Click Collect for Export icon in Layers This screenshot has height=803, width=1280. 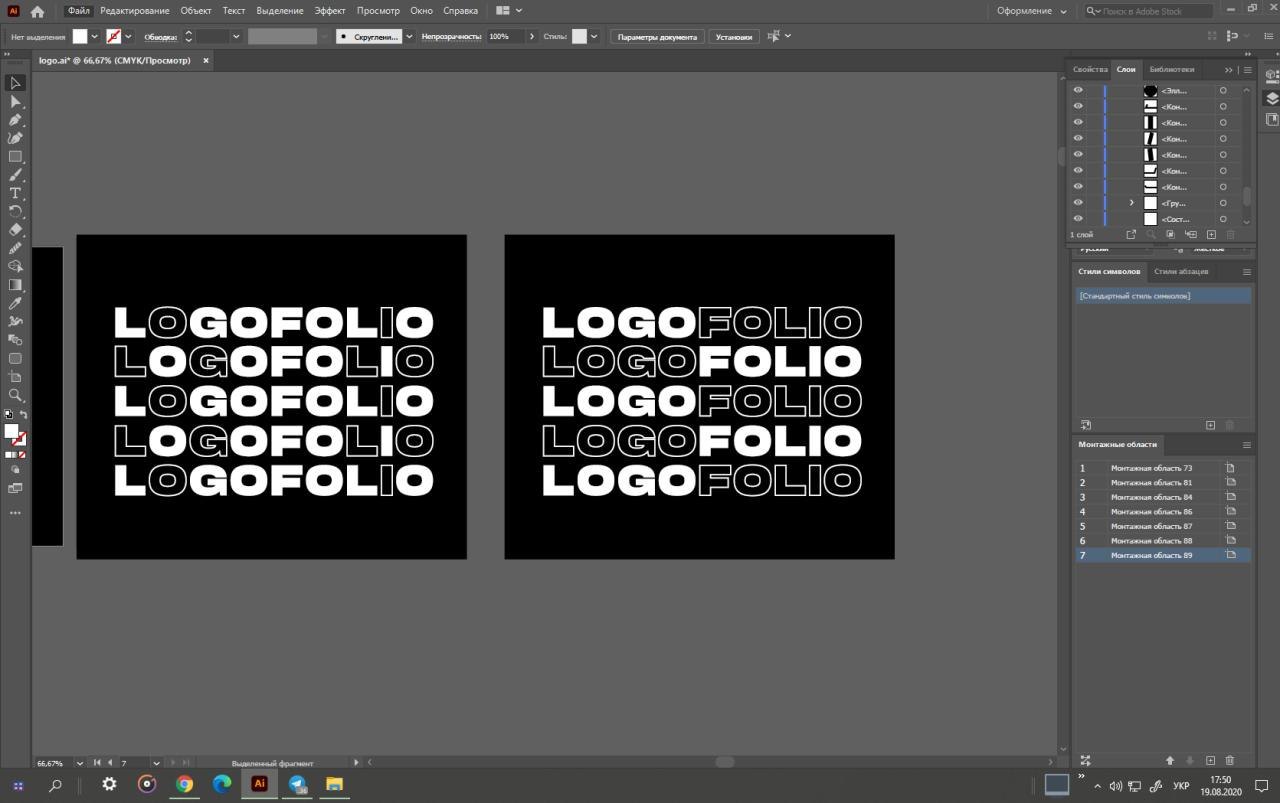coord(1131,234)
